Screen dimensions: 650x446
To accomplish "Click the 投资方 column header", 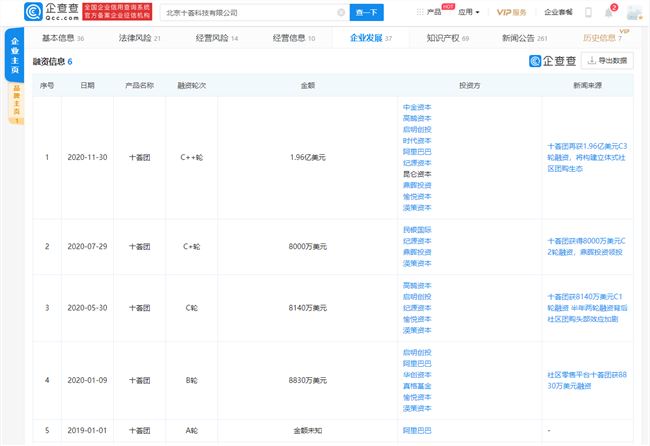I will [469, 85].
